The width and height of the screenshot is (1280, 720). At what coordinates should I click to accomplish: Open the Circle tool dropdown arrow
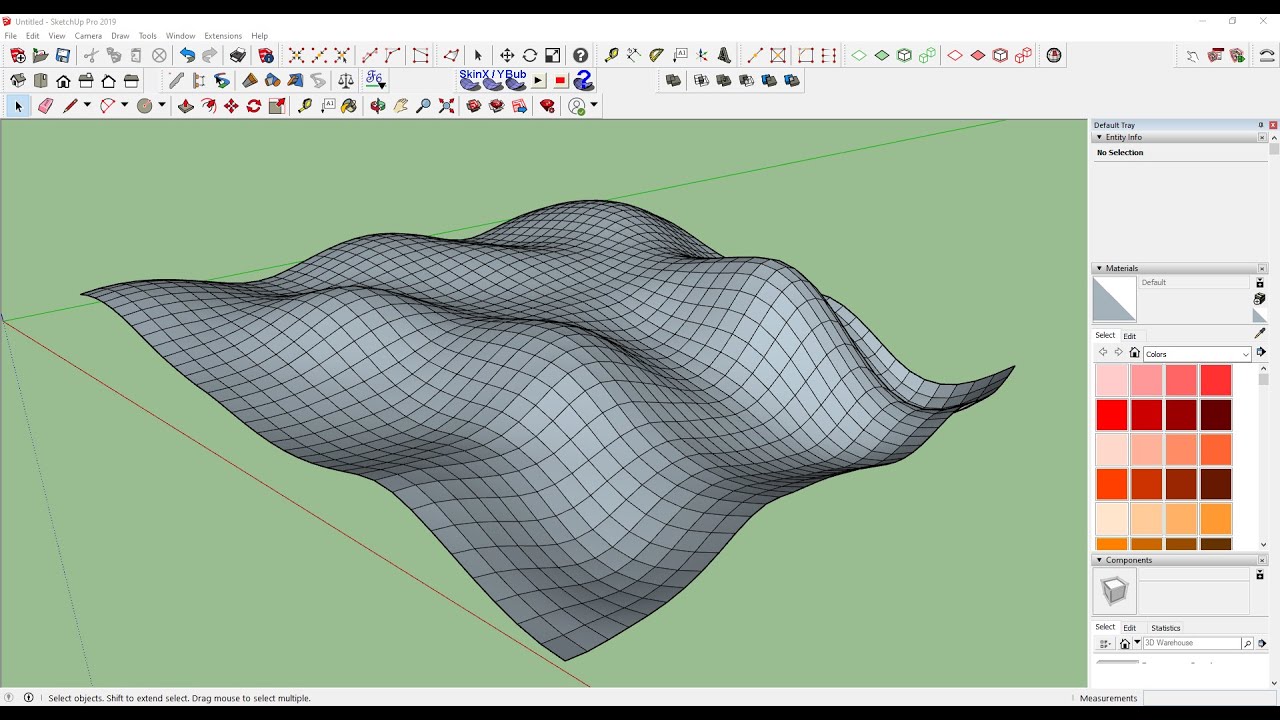[161, 106]
